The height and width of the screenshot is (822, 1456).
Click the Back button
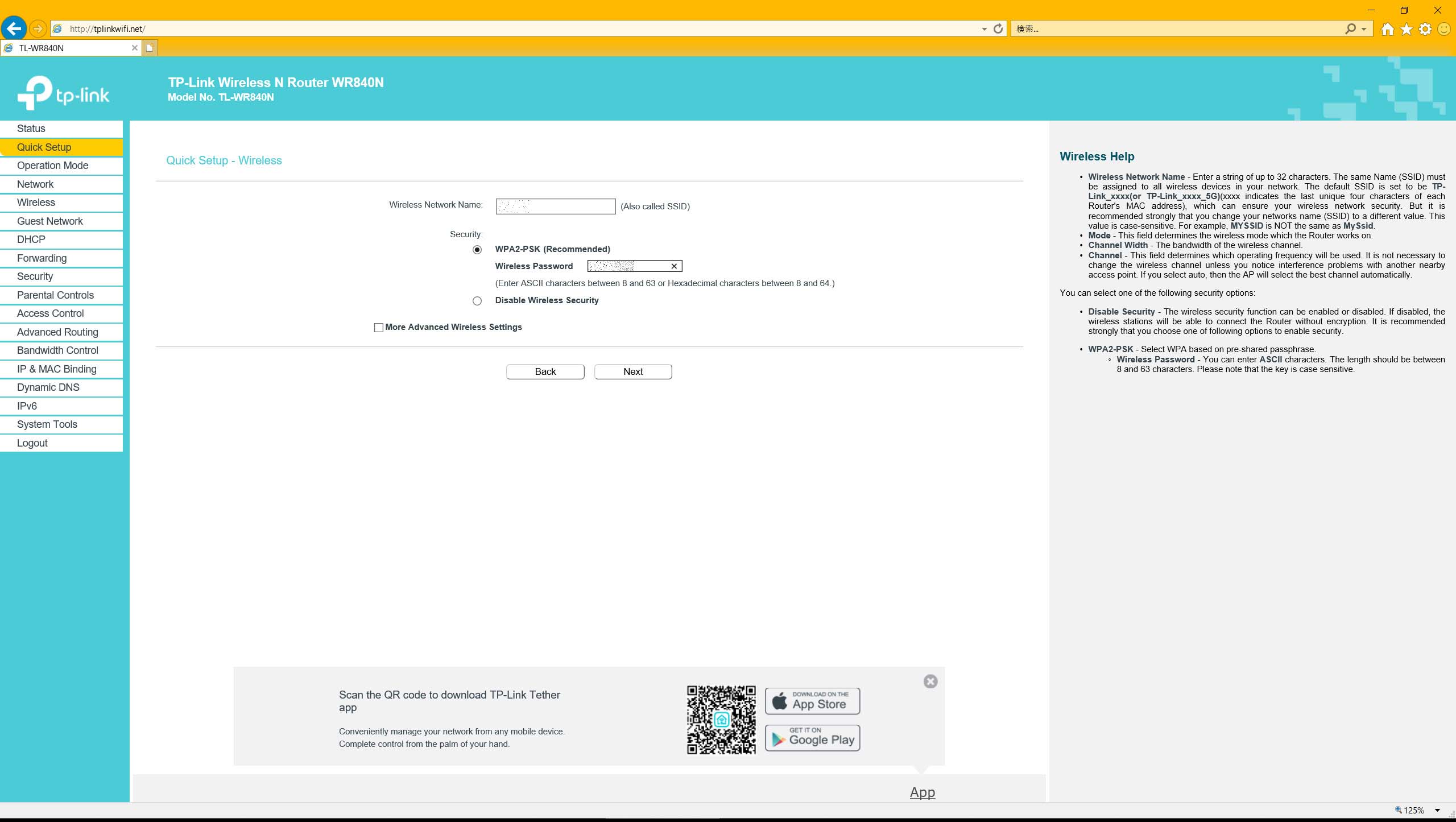pyautogui.click(x=545, y=371)
